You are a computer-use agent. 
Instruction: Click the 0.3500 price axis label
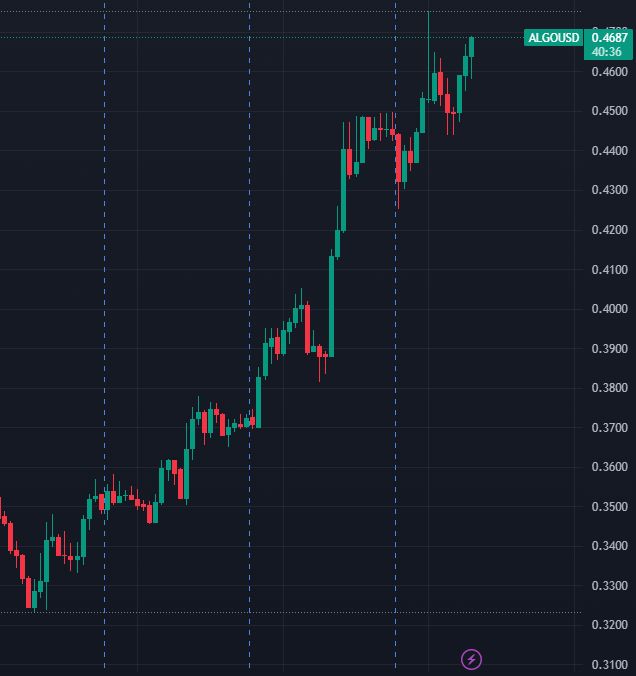coord(609,507)
